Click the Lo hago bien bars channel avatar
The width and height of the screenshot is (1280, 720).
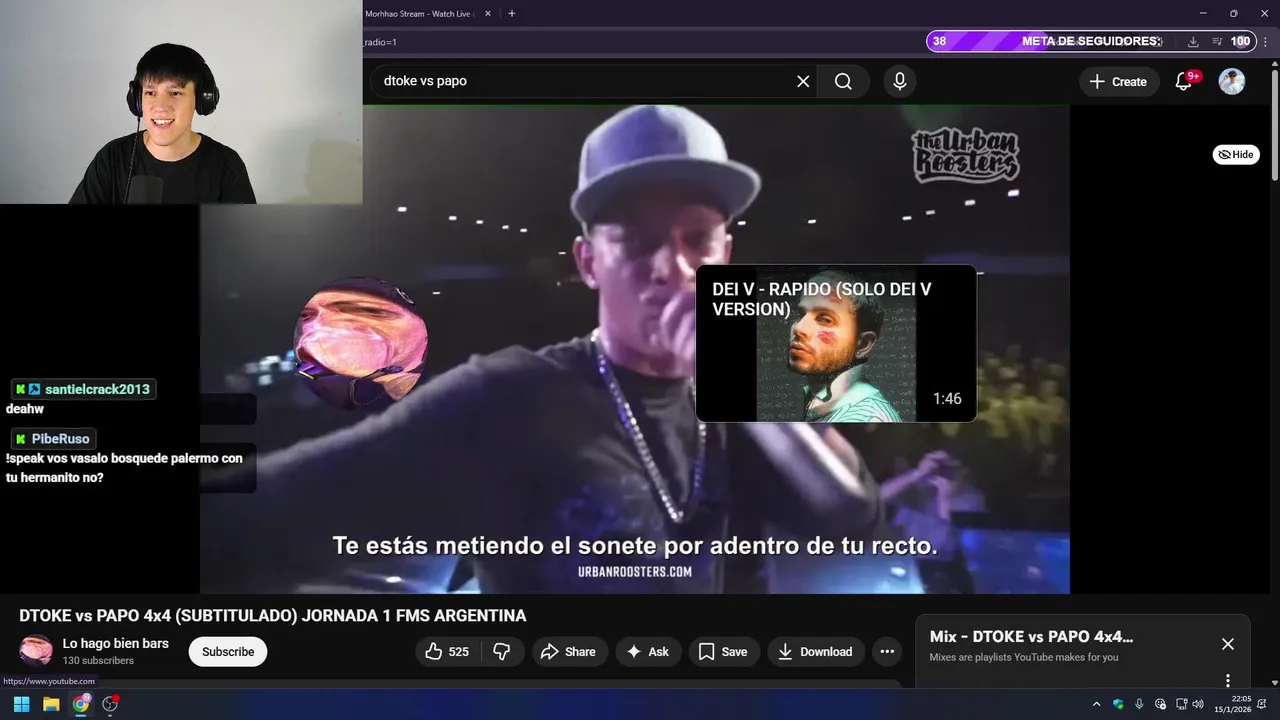[x=36, y=651]
